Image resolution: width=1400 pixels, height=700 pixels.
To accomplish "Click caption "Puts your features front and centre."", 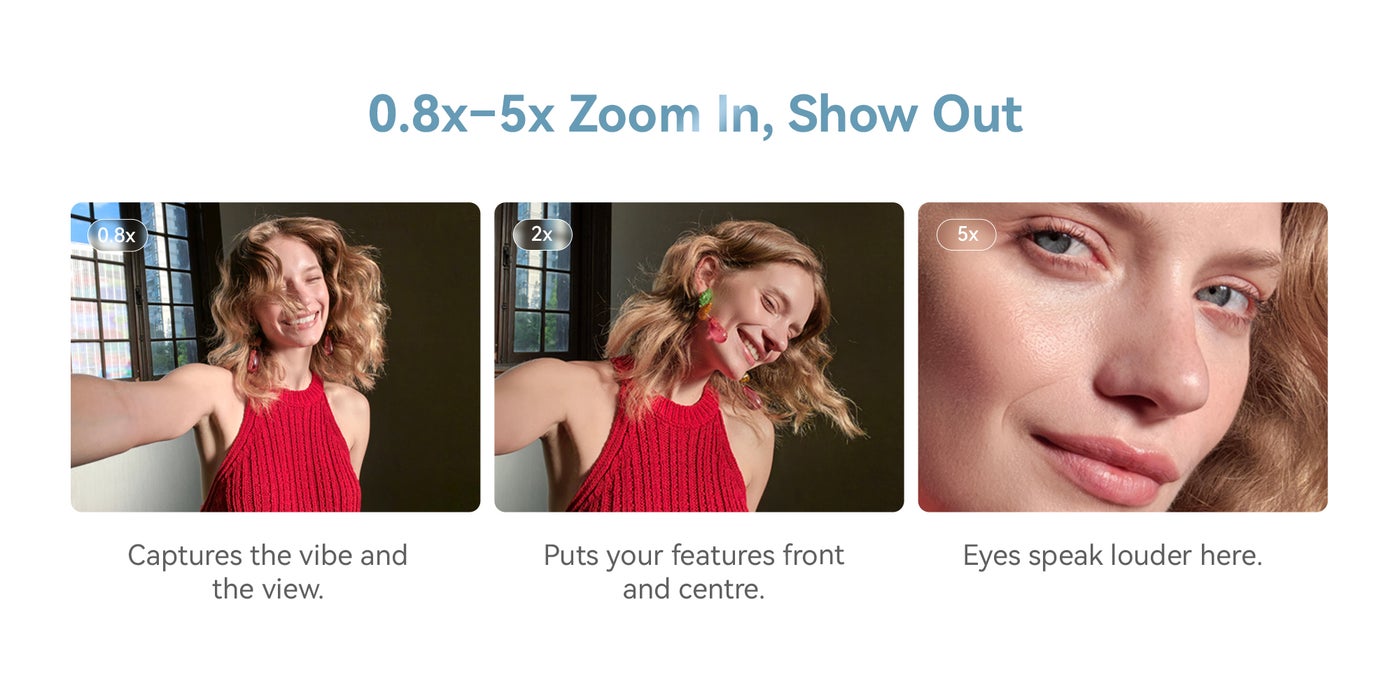I will click(x=694, y=572).
